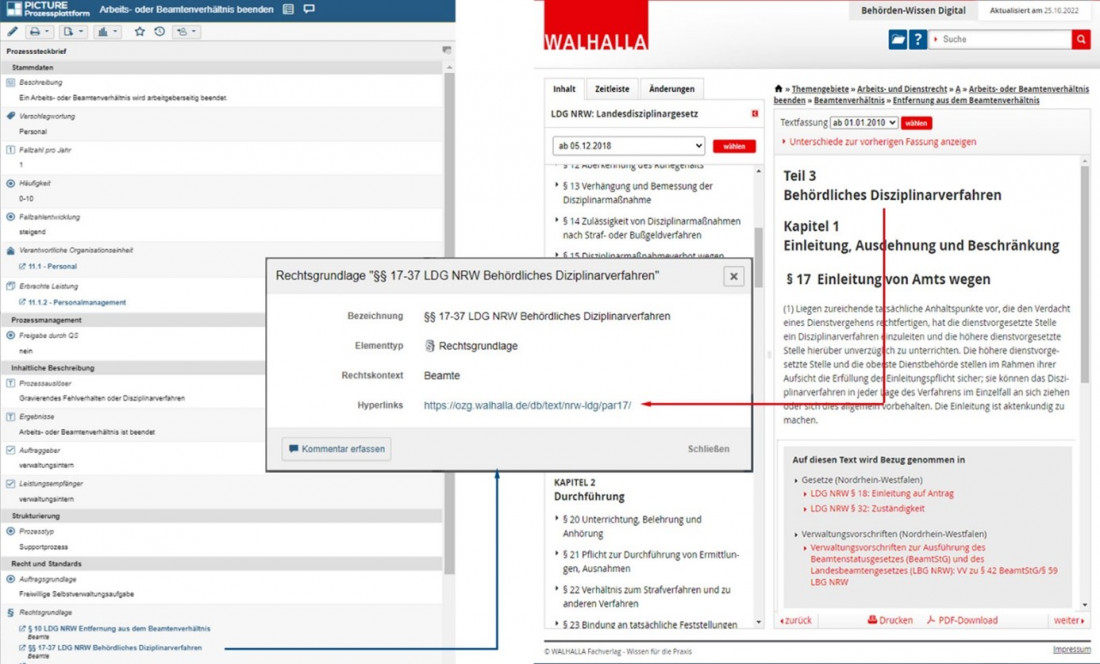Screen dimensions: 1100x664
Task: Click the pencil edit icon in toolbar
Action: pyautogui.click(x=12, y=32)
